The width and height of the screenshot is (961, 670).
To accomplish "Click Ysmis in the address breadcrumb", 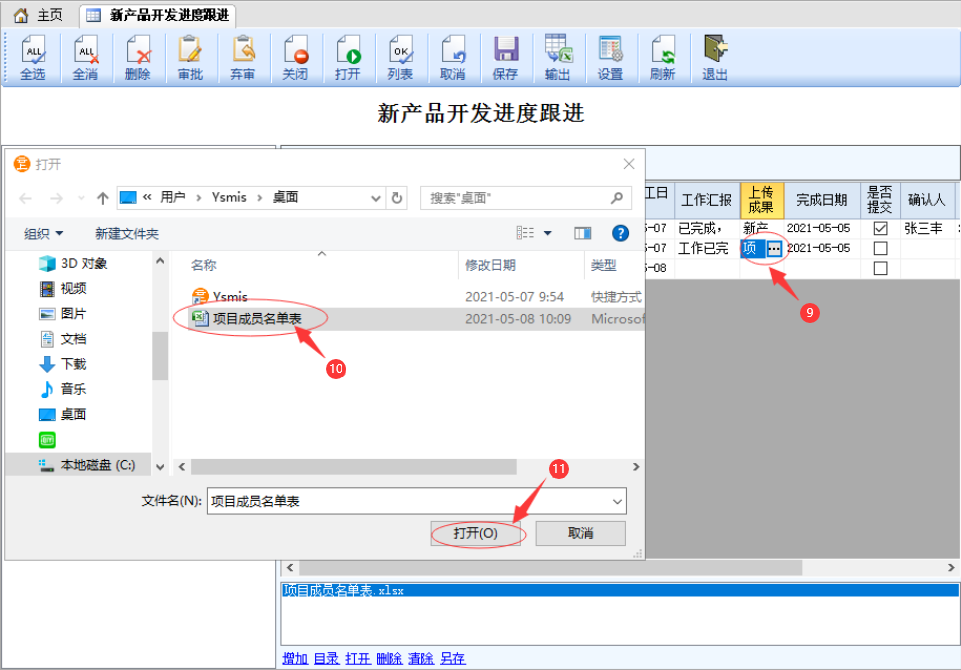I will tap(229, 197).
